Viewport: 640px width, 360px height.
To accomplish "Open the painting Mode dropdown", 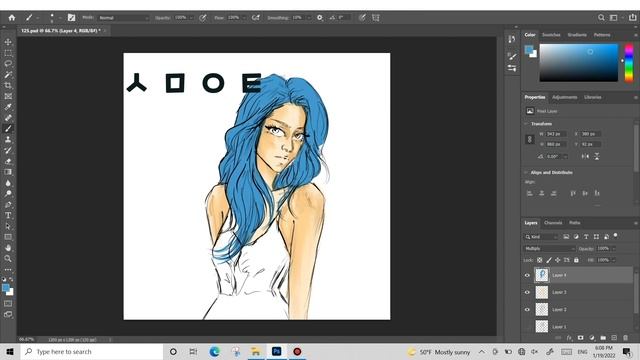I will click(x=124, y=18).
